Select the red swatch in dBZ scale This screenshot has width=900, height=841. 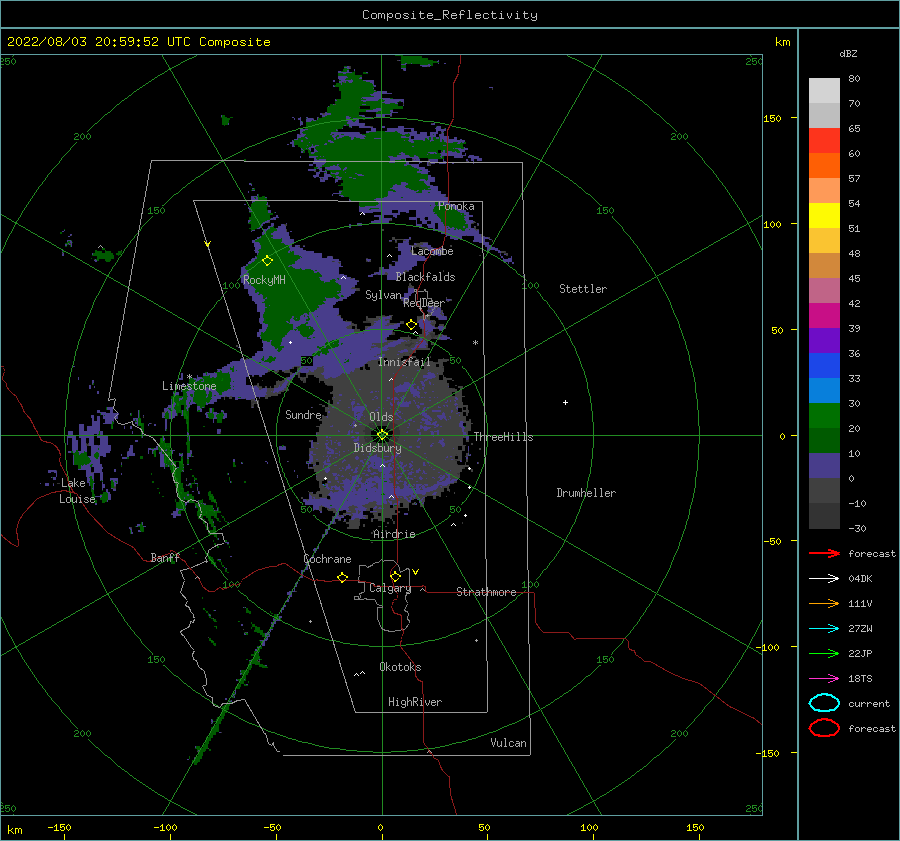click(x=824, y=140)
